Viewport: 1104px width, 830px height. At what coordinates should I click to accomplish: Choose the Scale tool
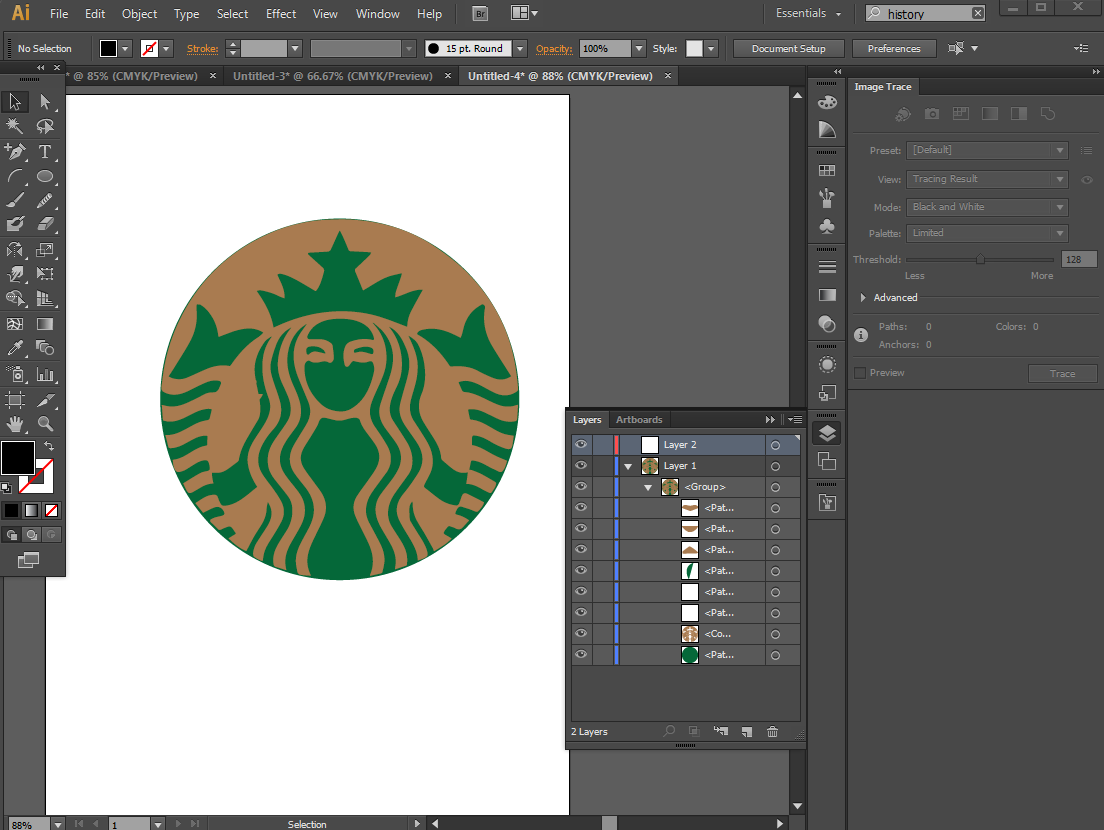45,250
